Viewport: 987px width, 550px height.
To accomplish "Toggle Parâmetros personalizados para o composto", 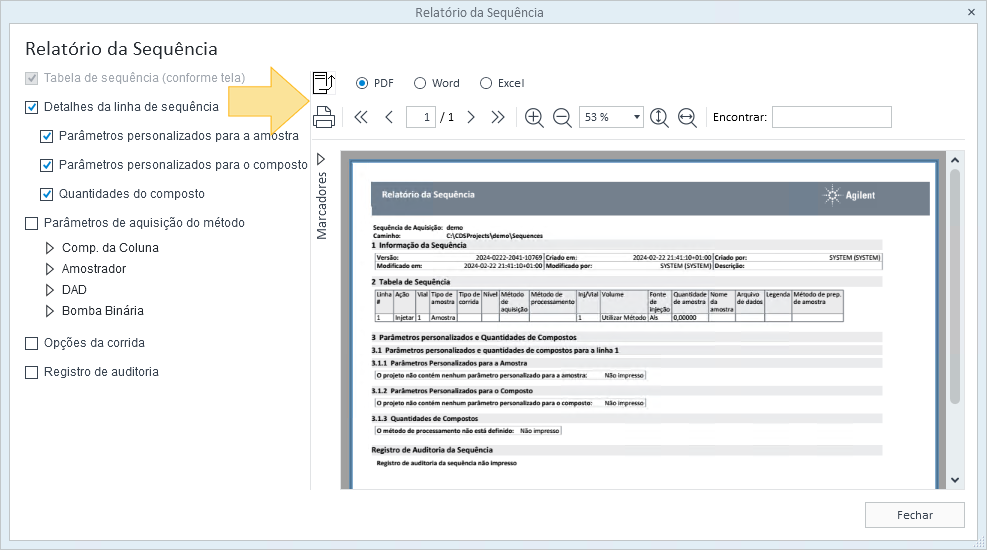I will click(47, 165).
